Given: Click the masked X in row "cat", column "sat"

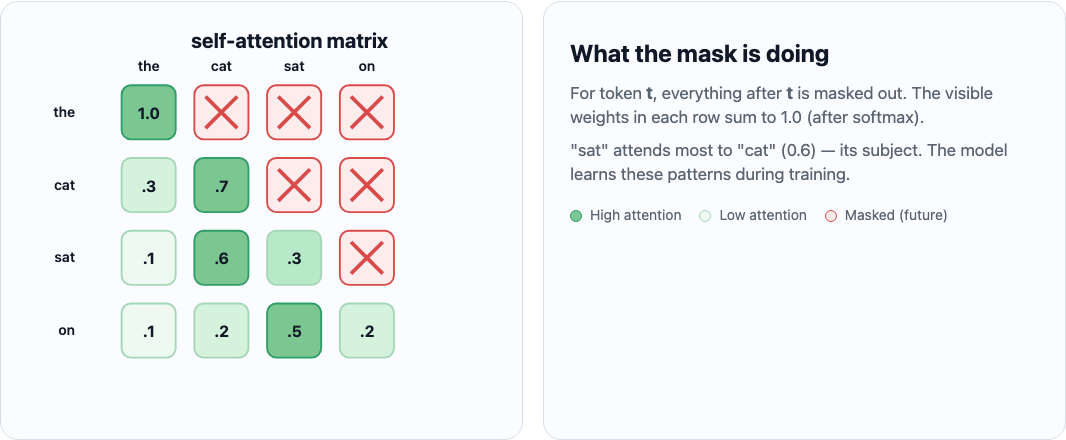Looking at the screenshot, I should [x=294, y=185].
